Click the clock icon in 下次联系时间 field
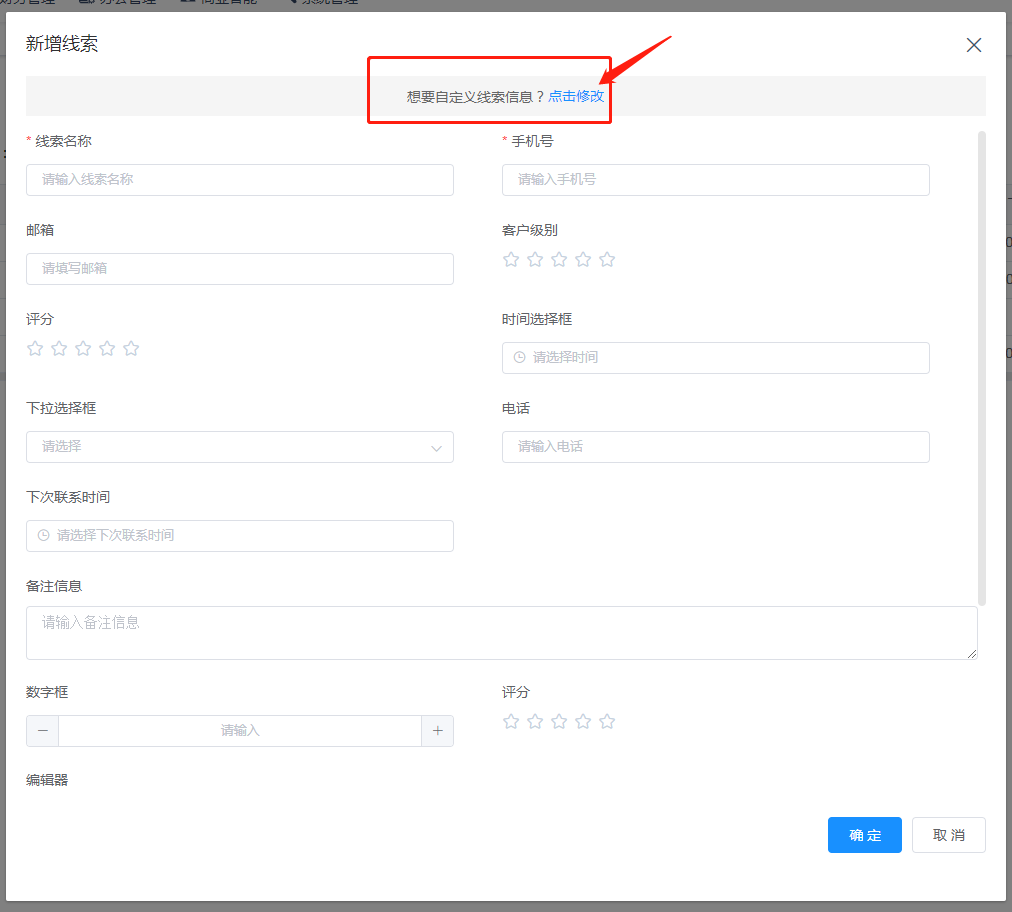Image resolution: width=1012 pixels, height=912 pixels. click(43, 535)
